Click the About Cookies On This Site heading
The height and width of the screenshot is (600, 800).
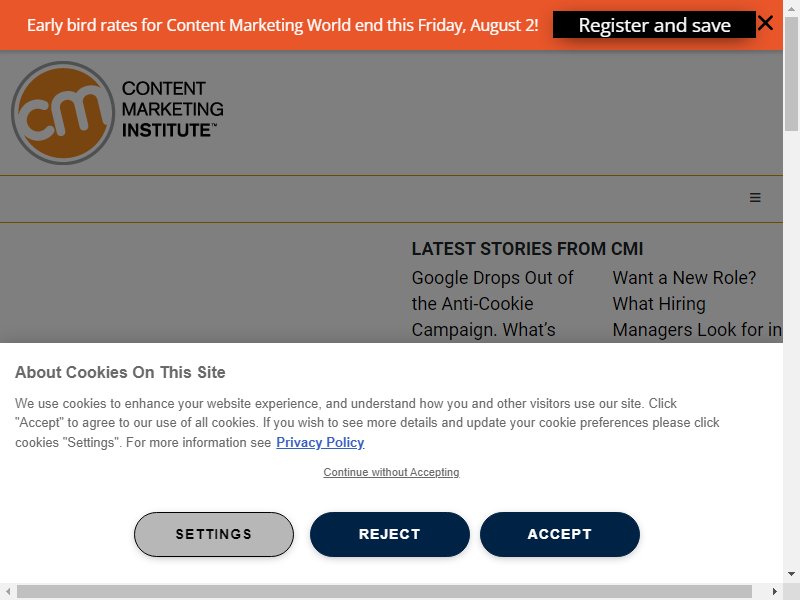pos(120,372)
